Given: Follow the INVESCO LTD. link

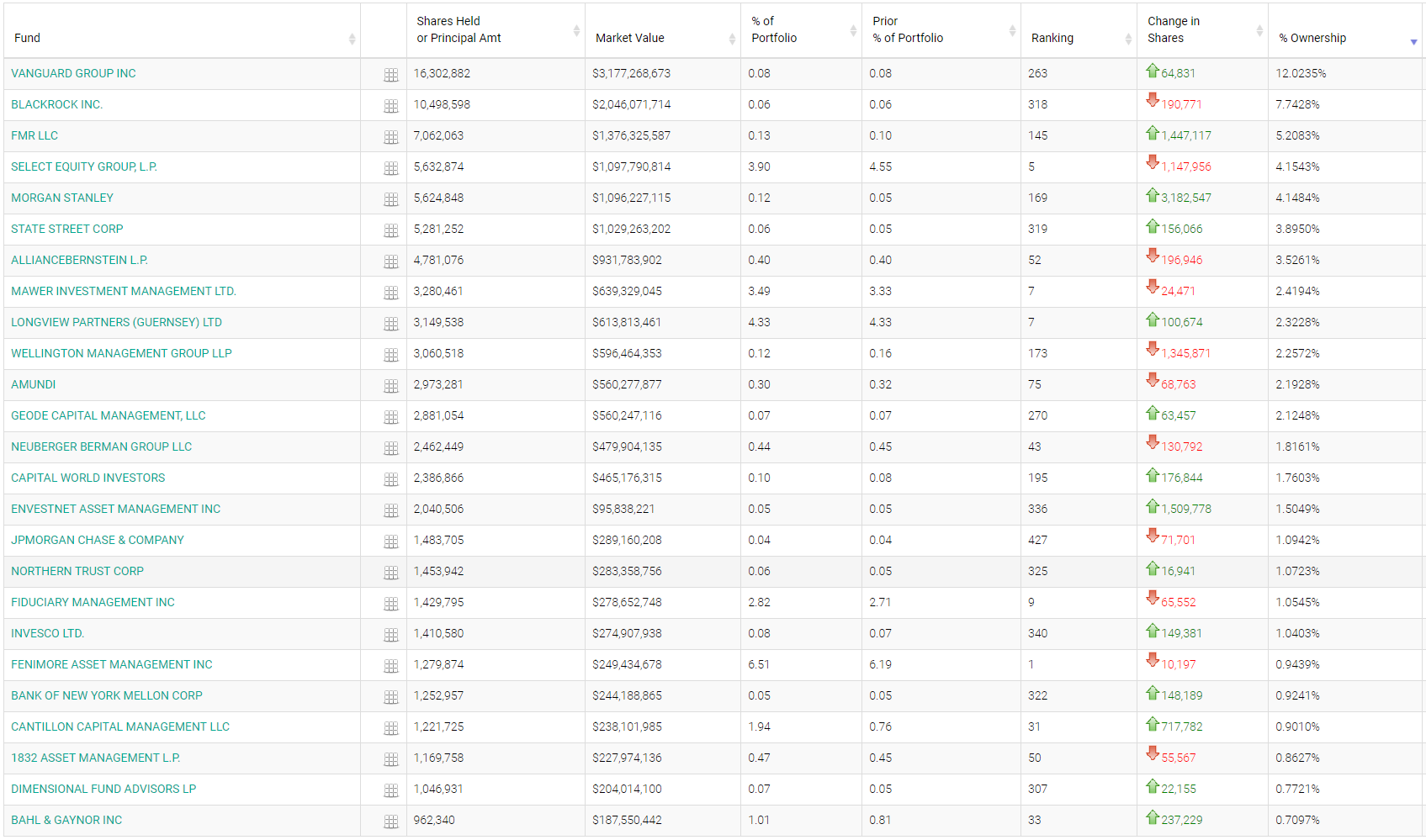Looking at the screenshot, I should point(48,633).
